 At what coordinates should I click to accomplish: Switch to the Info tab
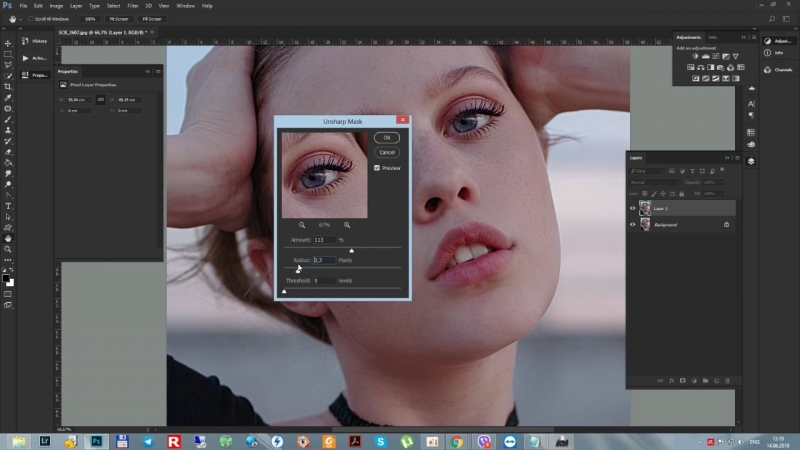713,37
